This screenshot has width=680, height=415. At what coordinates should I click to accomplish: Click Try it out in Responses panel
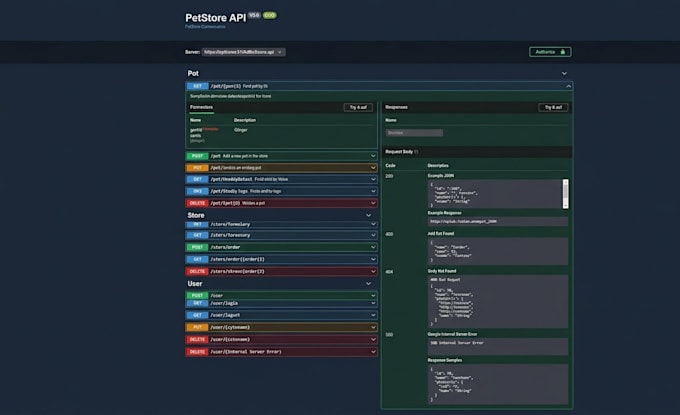click(553, 108)
